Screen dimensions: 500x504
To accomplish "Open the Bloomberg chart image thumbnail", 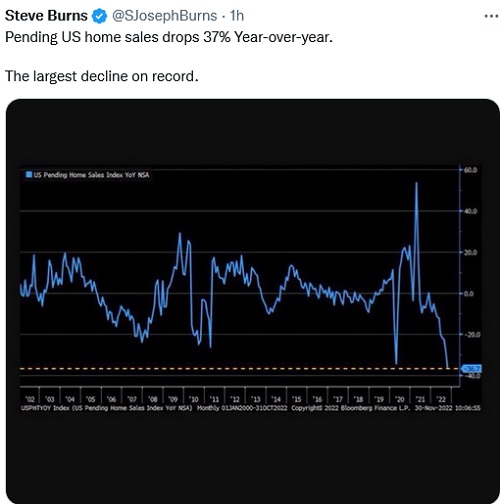I will point(252,301).
